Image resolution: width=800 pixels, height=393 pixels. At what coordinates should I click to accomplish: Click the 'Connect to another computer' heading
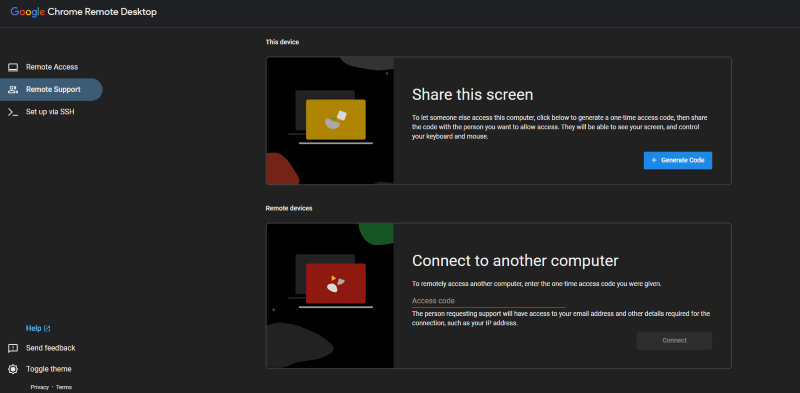(x=515, y=261)
